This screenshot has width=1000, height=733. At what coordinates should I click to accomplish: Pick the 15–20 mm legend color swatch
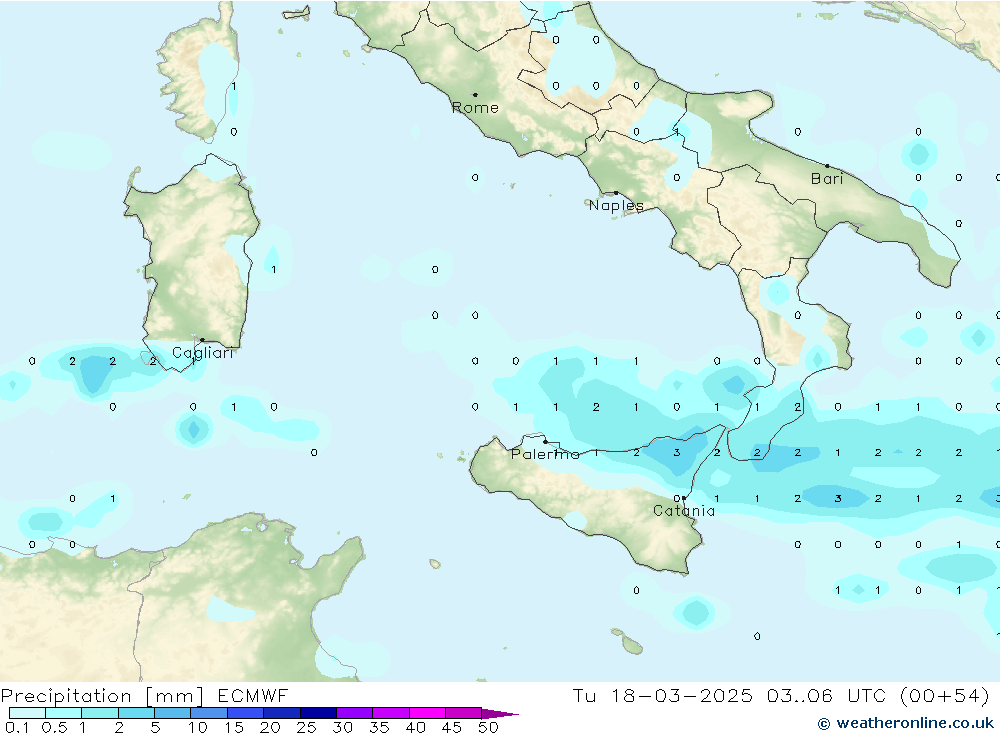[x=245, y=713]
